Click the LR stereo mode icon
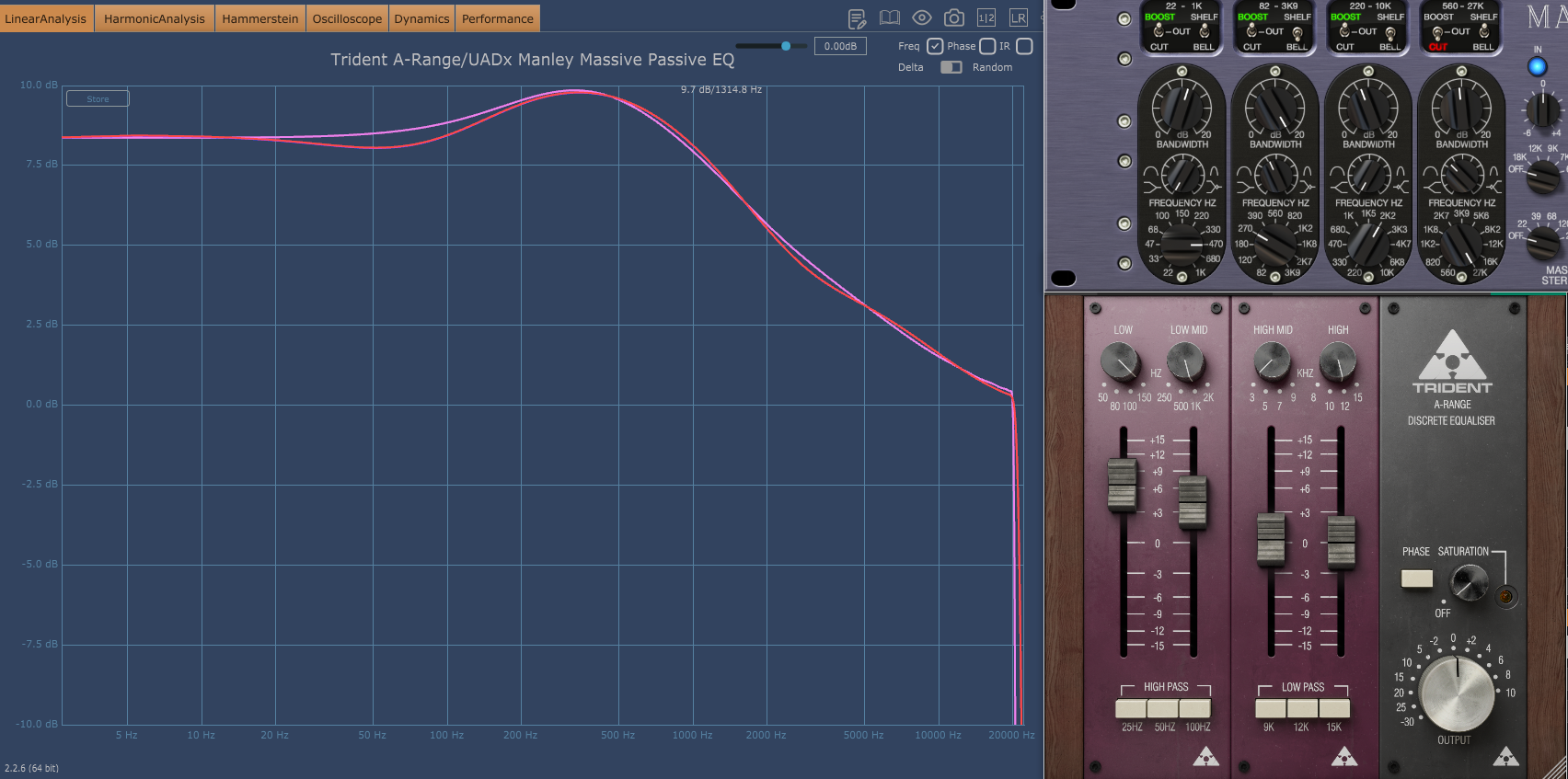This screenshot has height=779, width=1568. (1019, 18)
